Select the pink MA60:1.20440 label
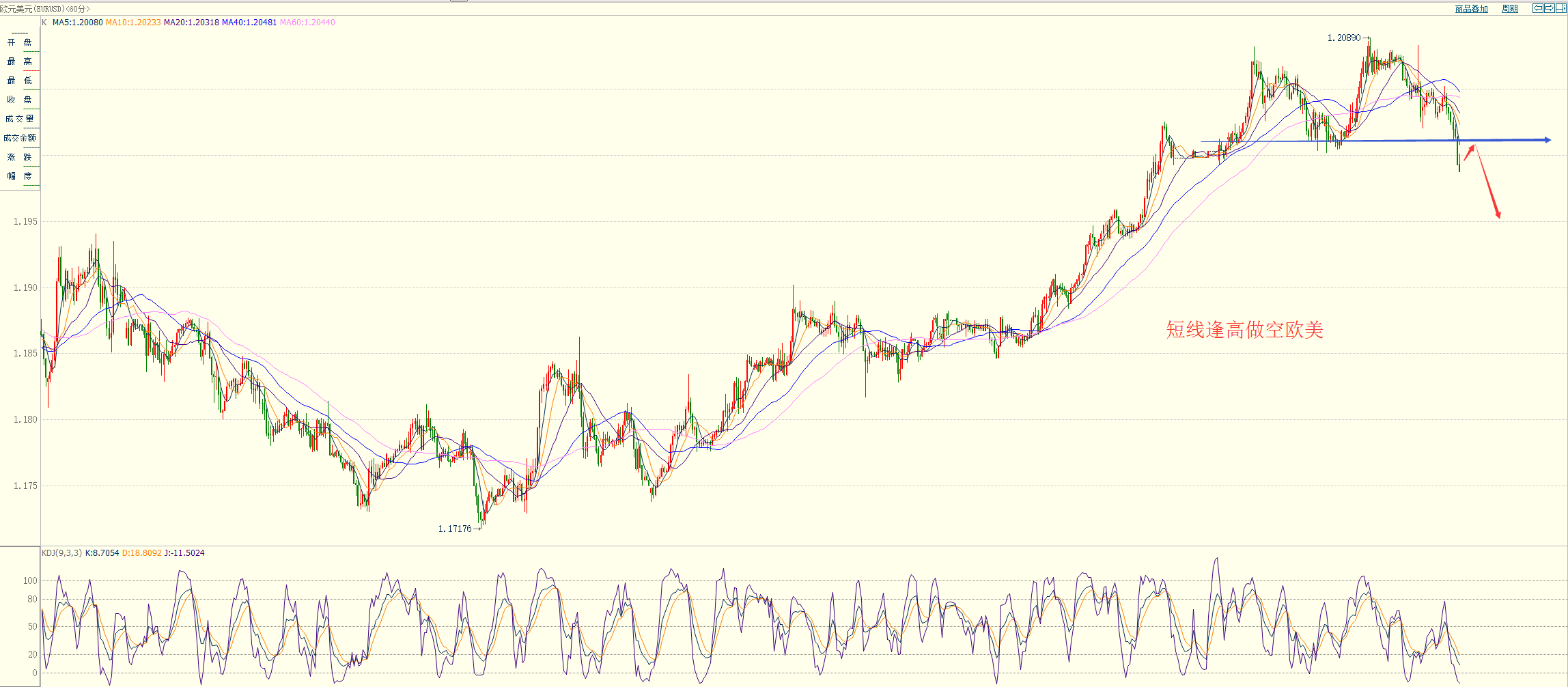Screen dimensions: 1568x687 click(308, 23)
